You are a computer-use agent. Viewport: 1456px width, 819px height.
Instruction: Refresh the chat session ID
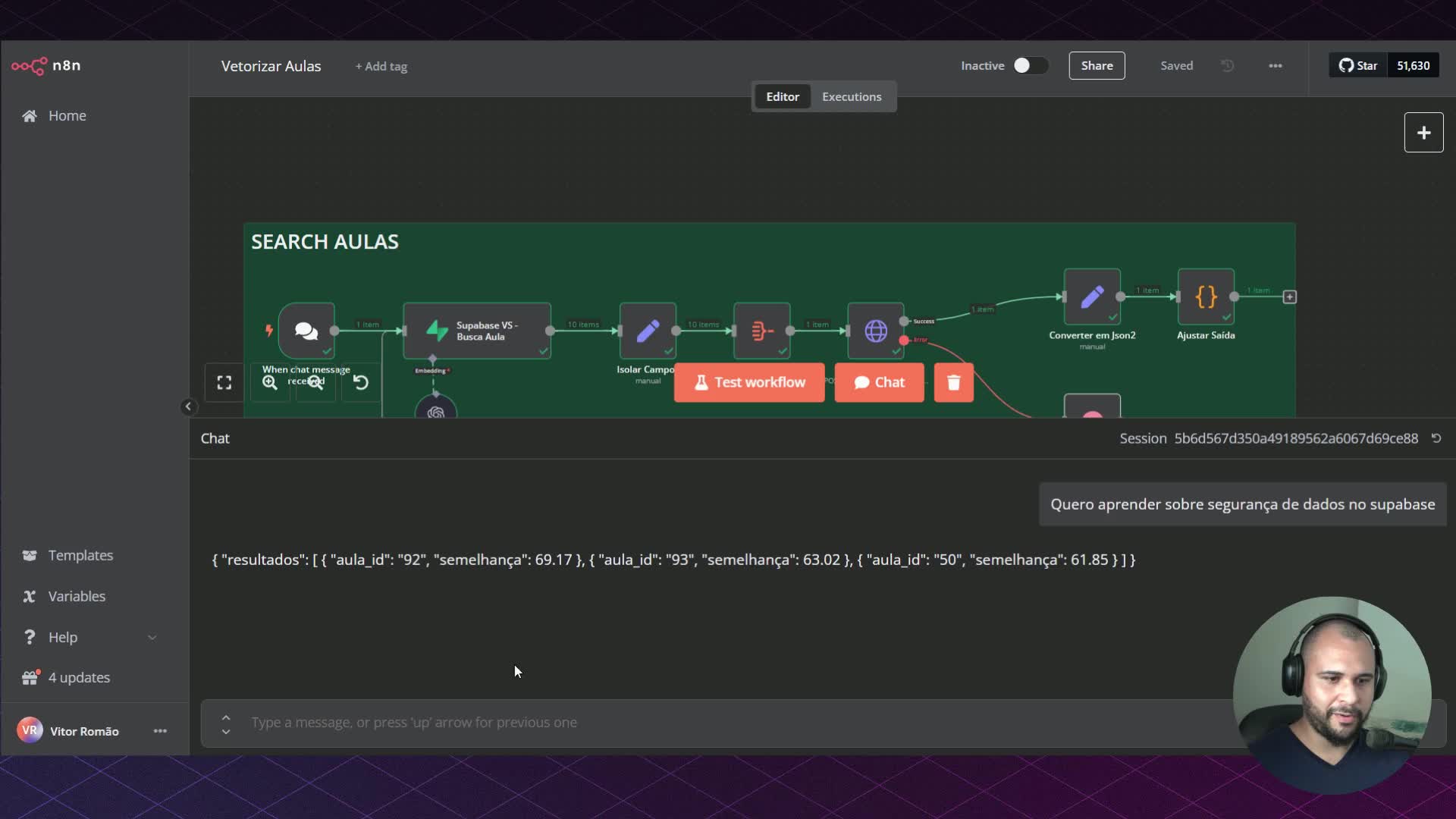click(1436, 438)
